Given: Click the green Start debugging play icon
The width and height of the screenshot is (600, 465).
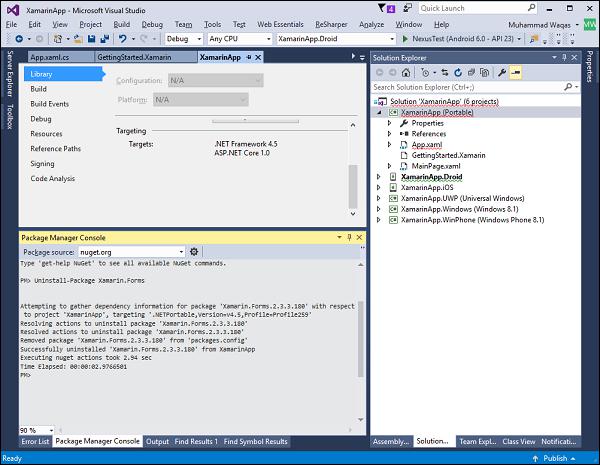Looking at the screenshot, I should coord(405,39).
